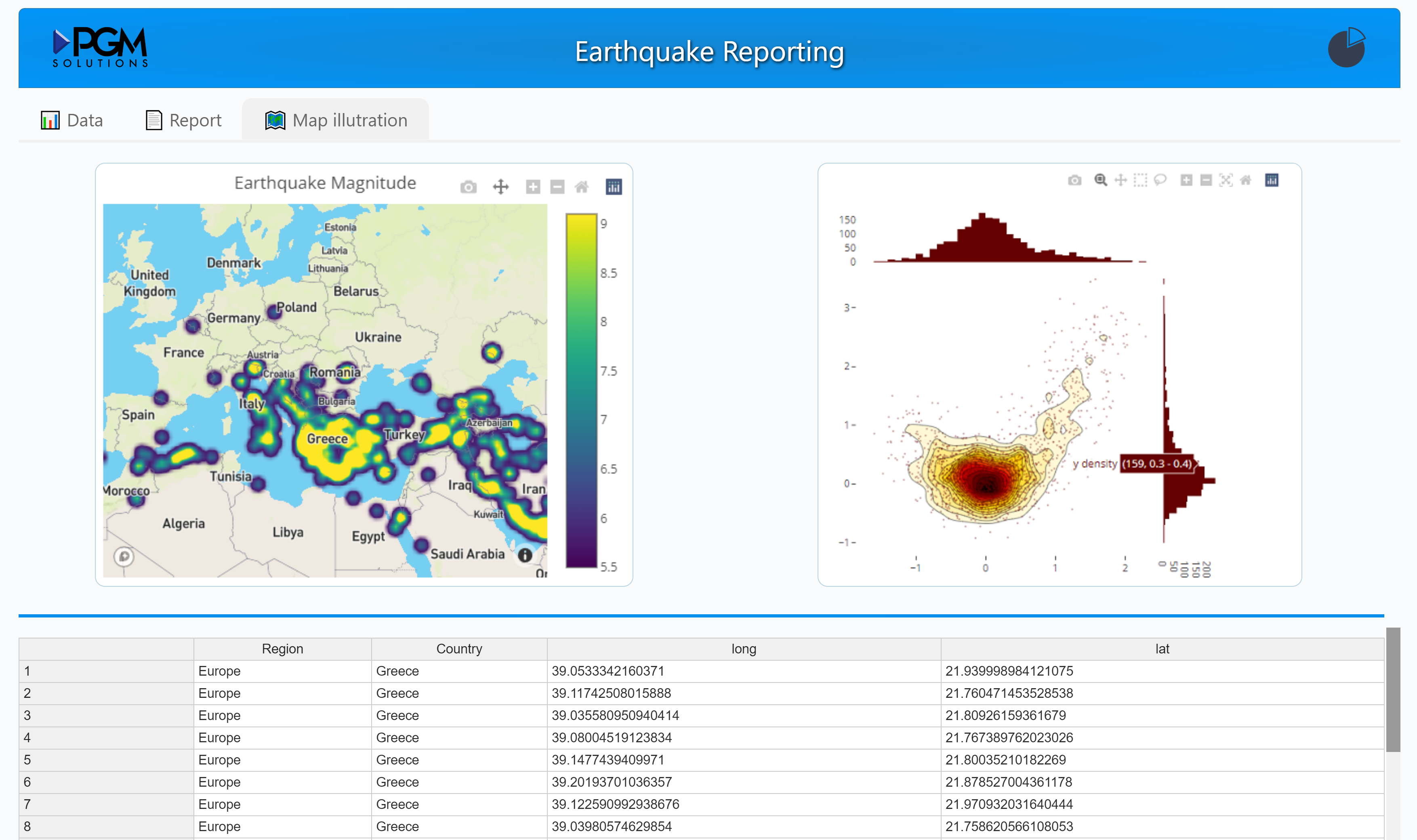
Task: Click the top histogram peak bar
Action: [x=982, y=237]
